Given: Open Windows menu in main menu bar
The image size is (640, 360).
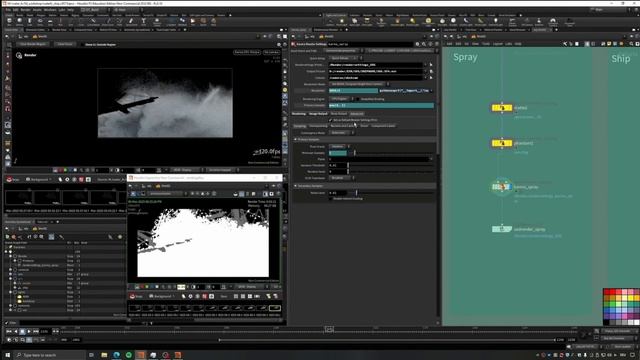Looking at the screenshot, I should [50, 9].
